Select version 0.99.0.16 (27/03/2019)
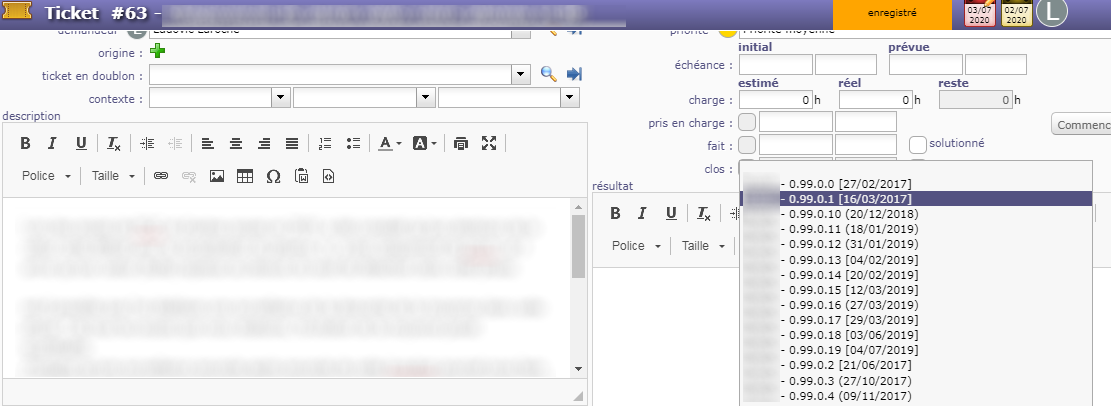 coord(915,305)
